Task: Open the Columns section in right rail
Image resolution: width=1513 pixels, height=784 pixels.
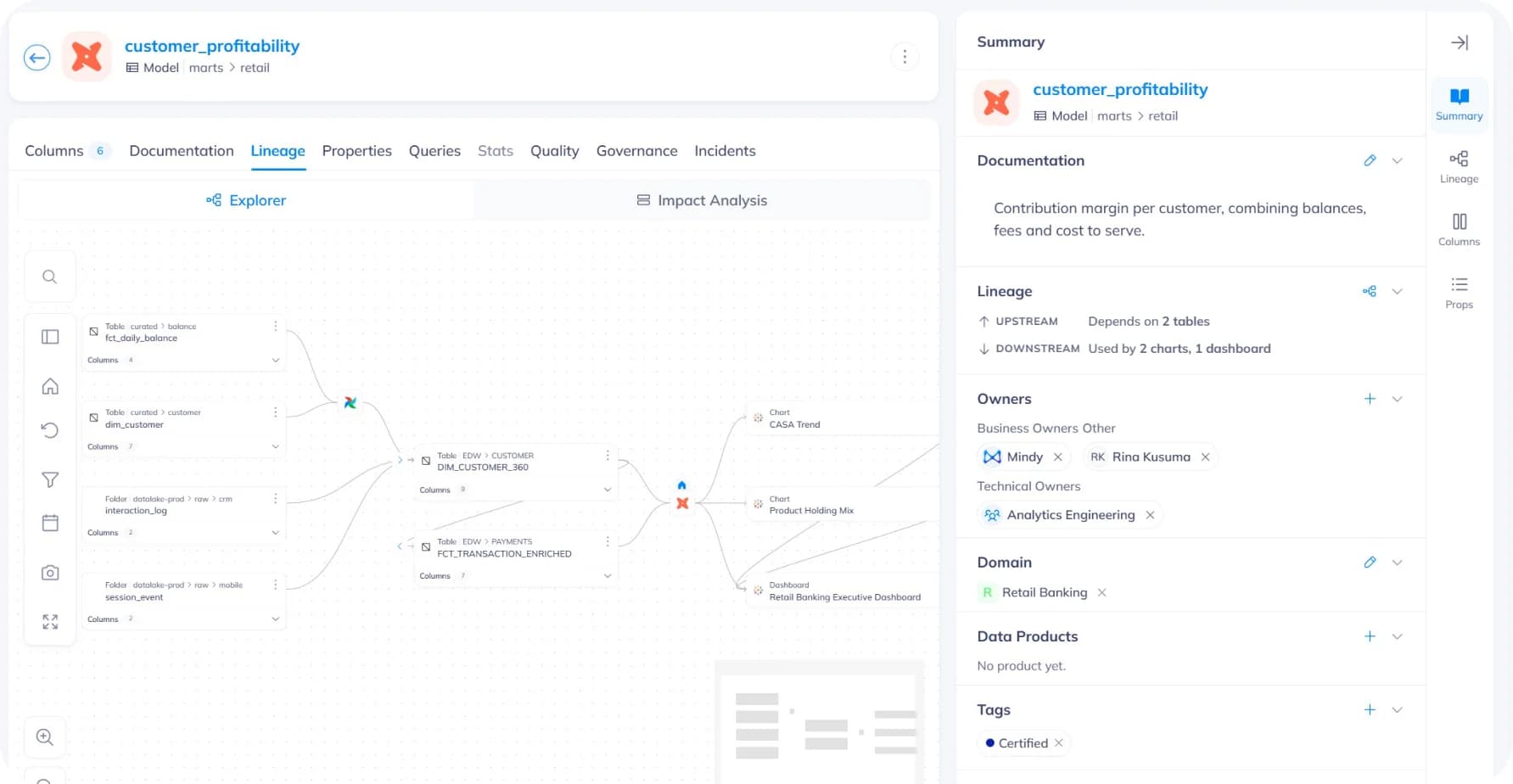Action: click(1459, 230)
